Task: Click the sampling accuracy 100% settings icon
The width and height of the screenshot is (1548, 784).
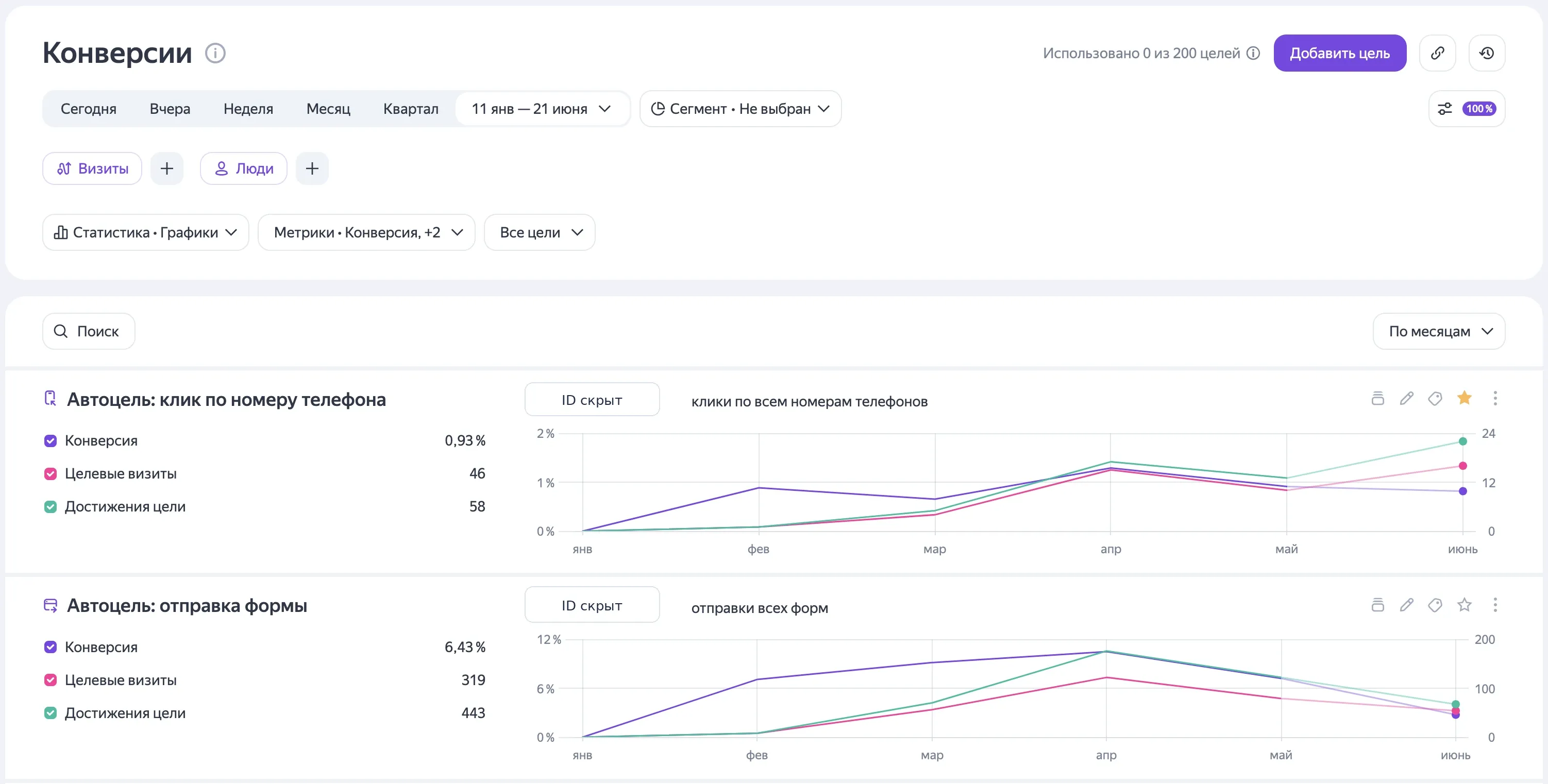Action: click(1467, 109)
